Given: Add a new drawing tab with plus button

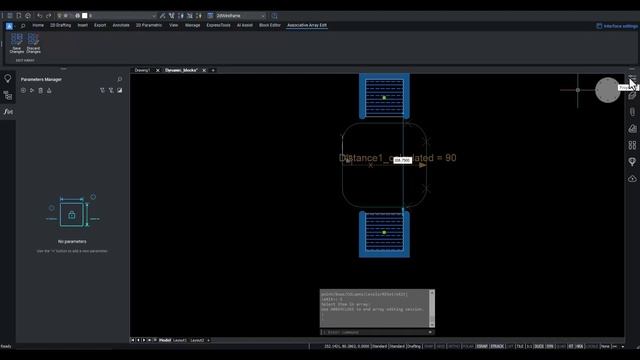Looking at the screenshot, I should coord(213,70).
